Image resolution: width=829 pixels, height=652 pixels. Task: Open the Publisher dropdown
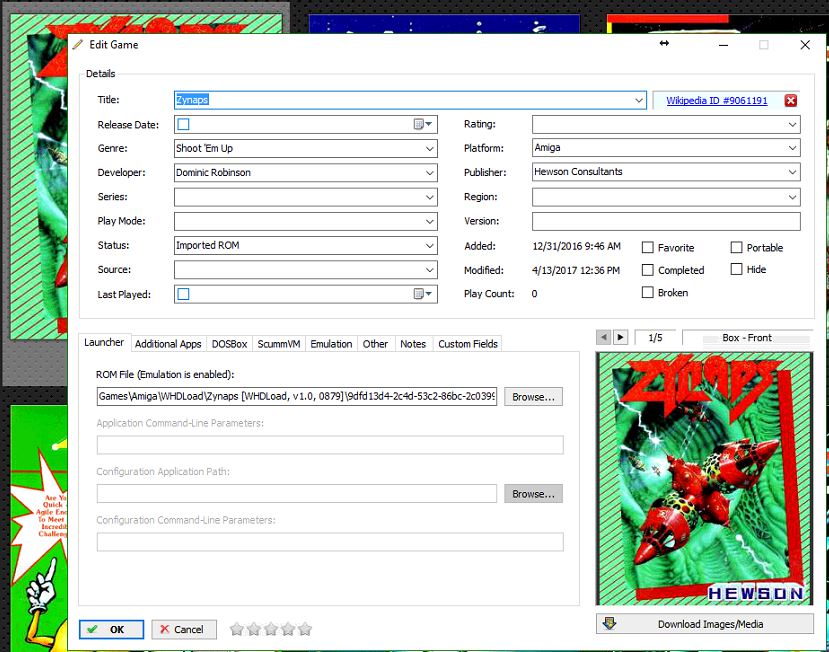point(793,172)
